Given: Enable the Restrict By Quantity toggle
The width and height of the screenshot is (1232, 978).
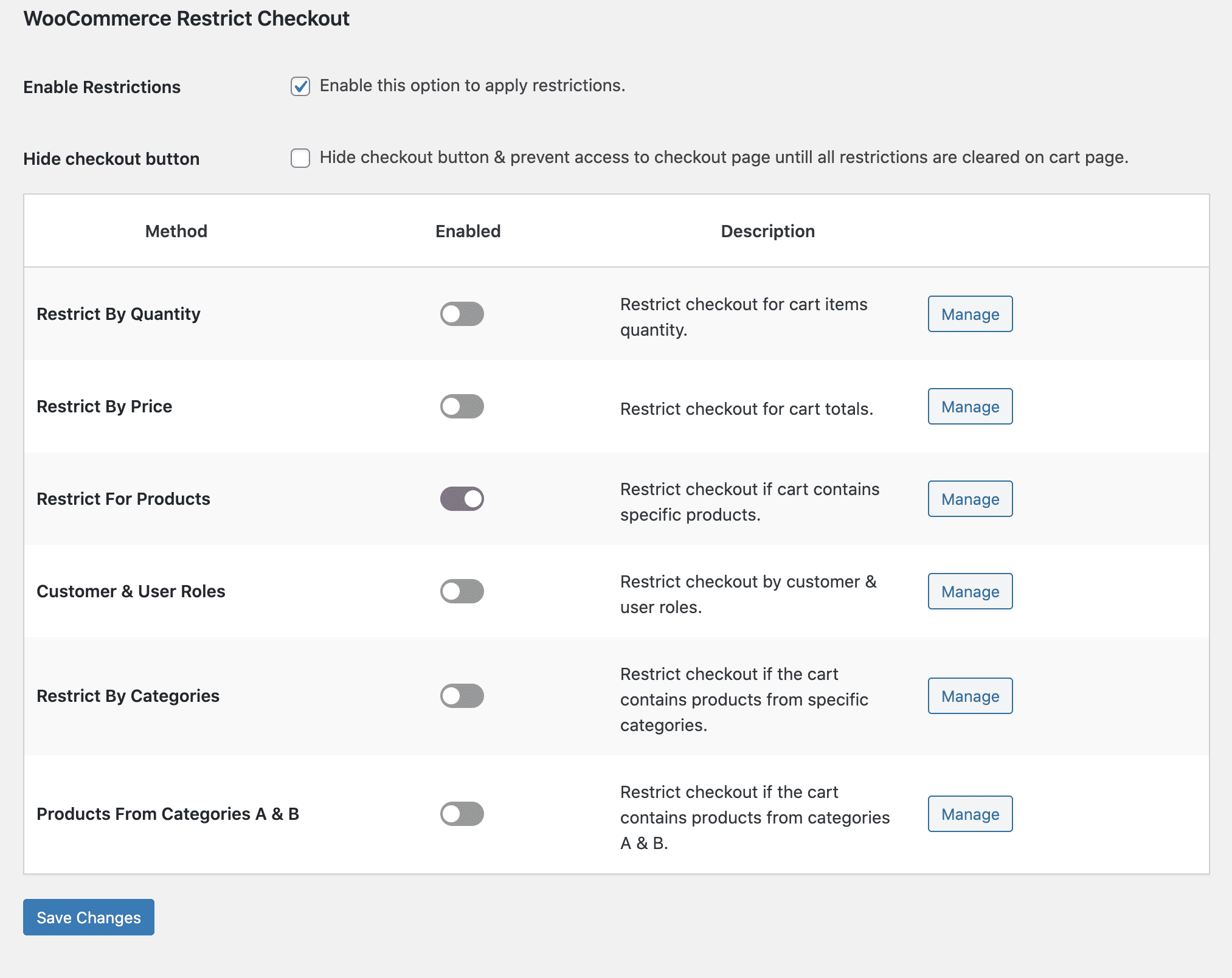Looking at the screenshot, I should [x=462, y=314].
